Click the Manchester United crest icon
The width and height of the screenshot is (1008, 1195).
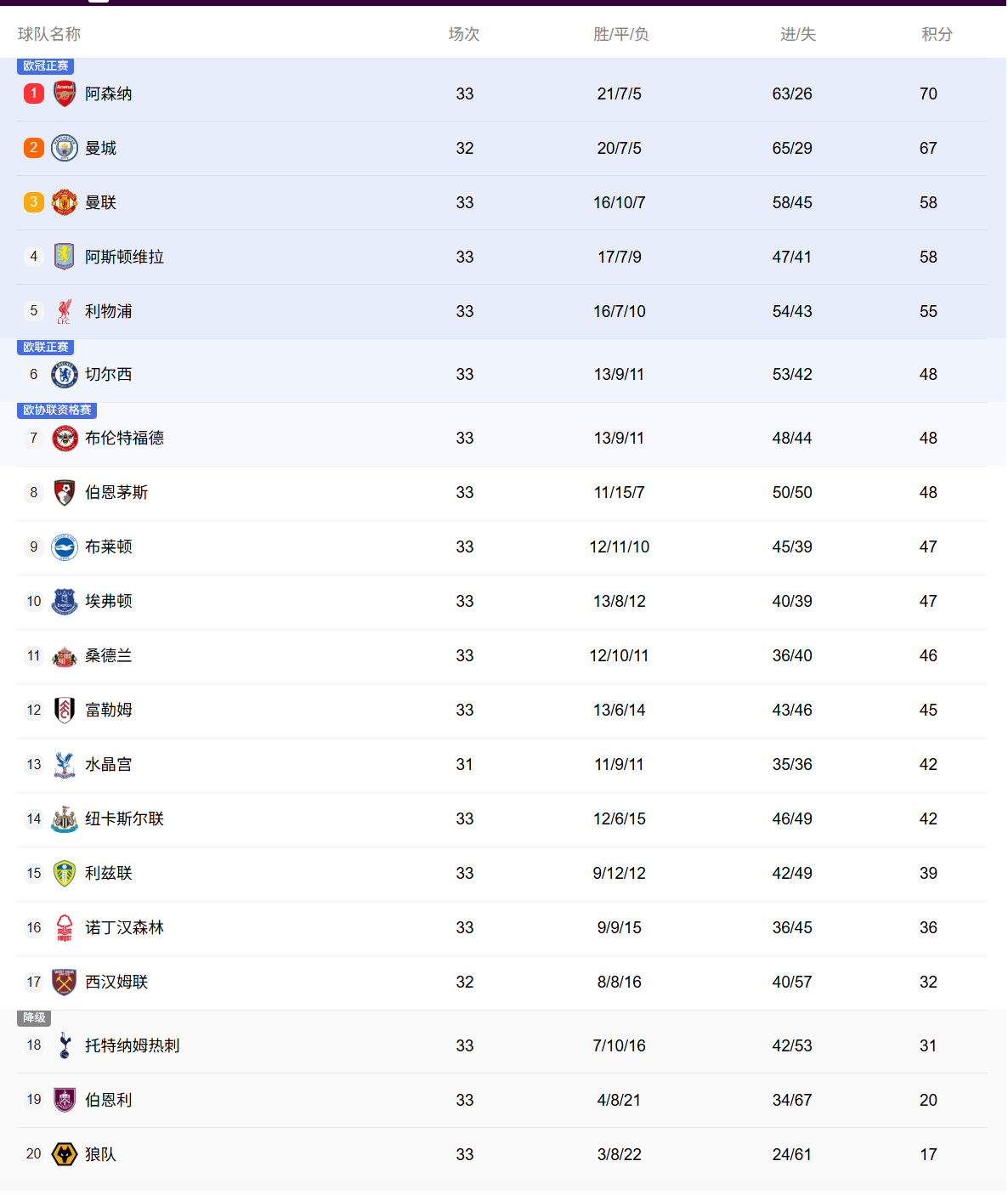pyautogui.click(x=65, y=202)
